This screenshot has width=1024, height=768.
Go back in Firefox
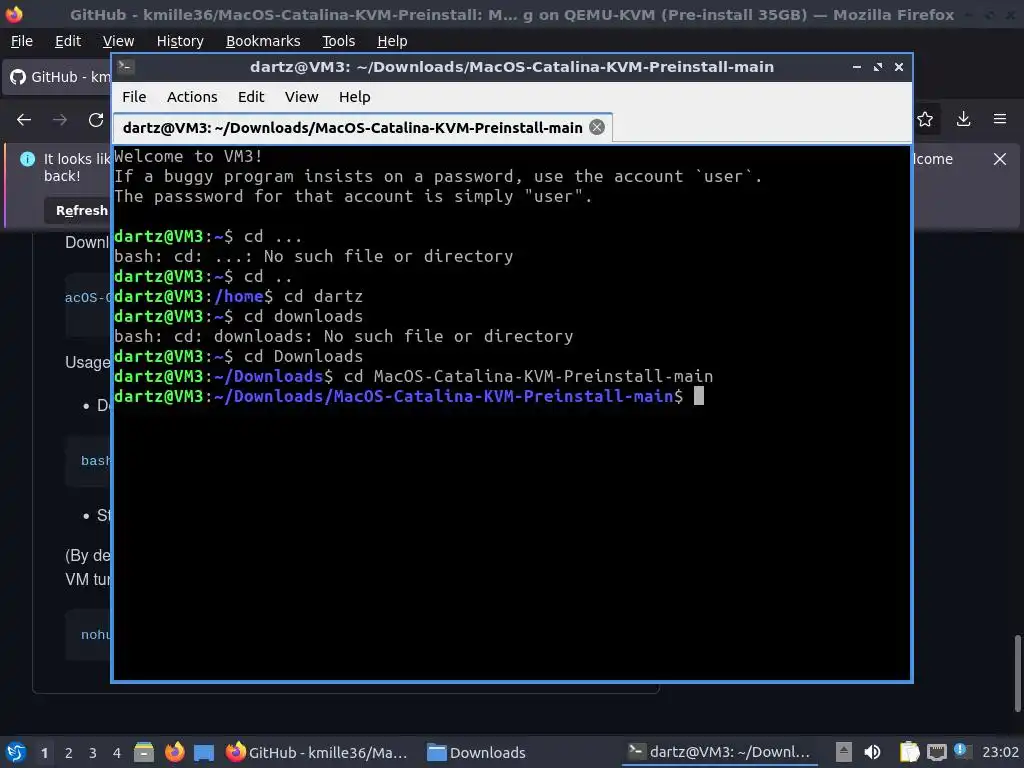24,120
